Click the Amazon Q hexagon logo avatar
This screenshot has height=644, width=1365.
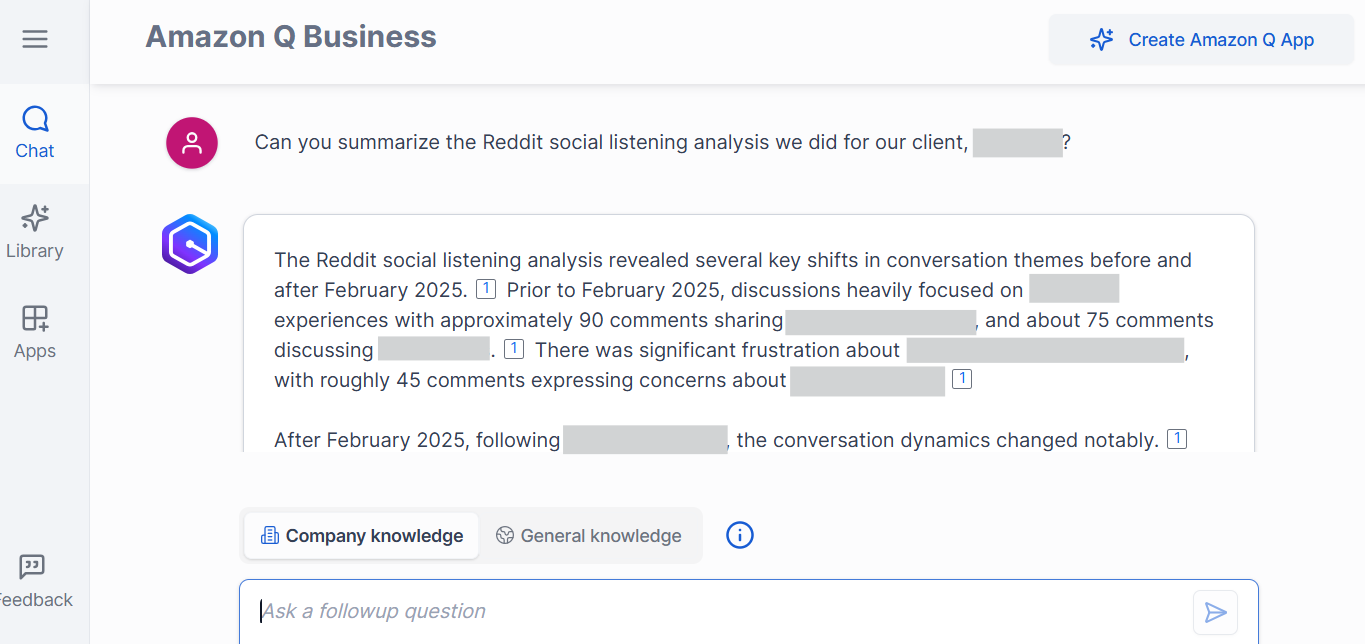point(190,244)
